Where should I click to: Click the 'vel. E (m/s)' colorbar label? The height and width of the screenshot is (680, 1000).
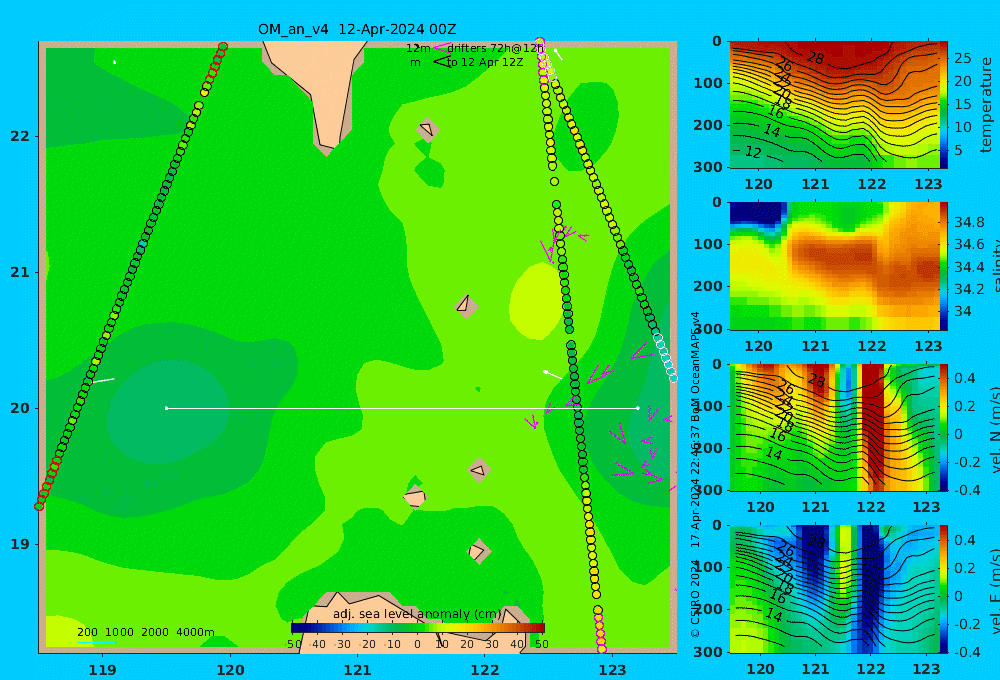(x=994, y=593)
